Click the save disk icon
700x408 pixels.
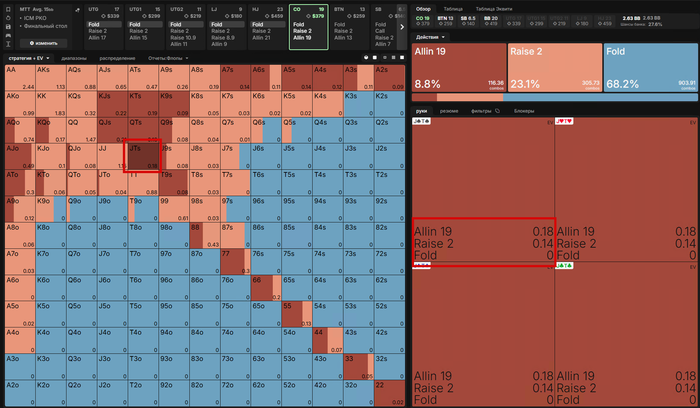pos(8,26)
